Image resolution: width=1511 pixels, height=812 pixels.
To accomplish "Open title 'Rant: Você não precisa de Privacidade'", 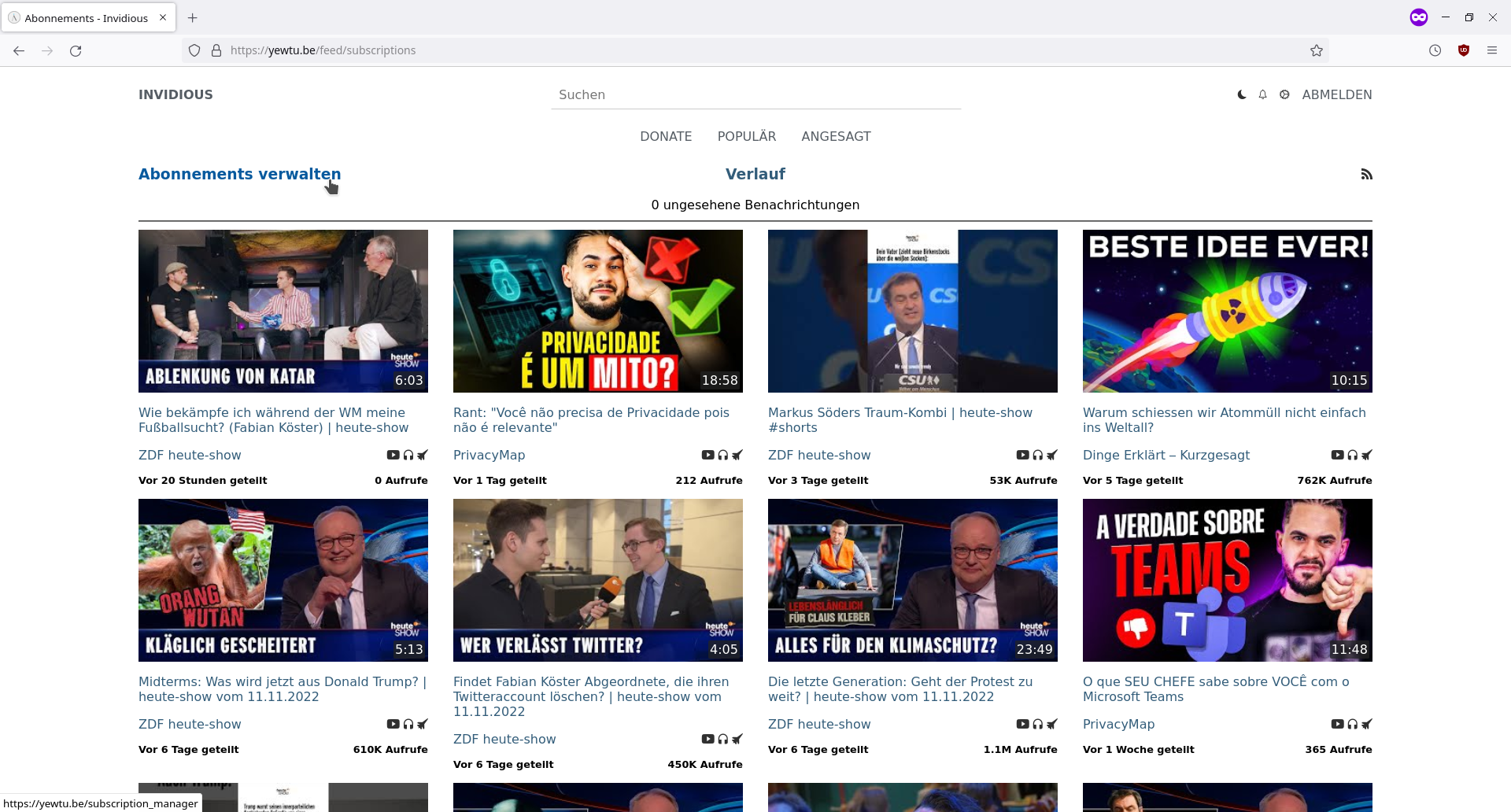I will tap(591, 420).
